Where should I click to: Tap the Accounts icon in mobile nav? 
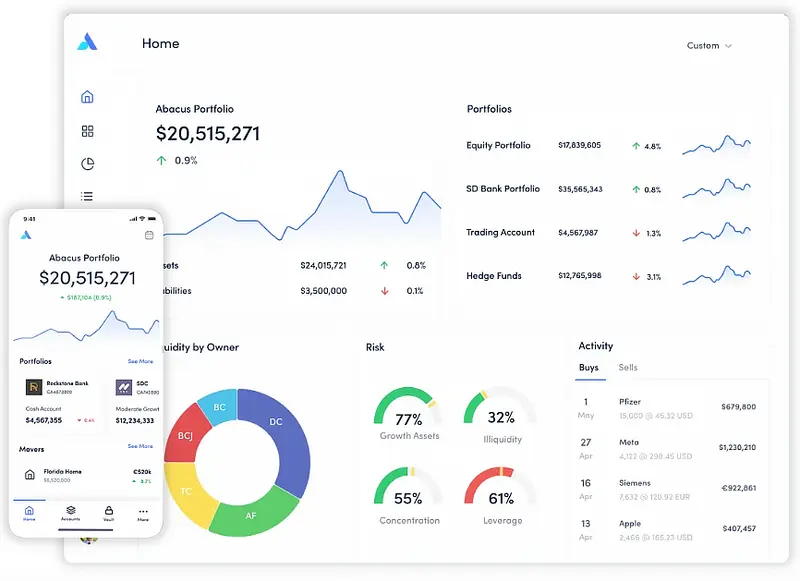70,512
